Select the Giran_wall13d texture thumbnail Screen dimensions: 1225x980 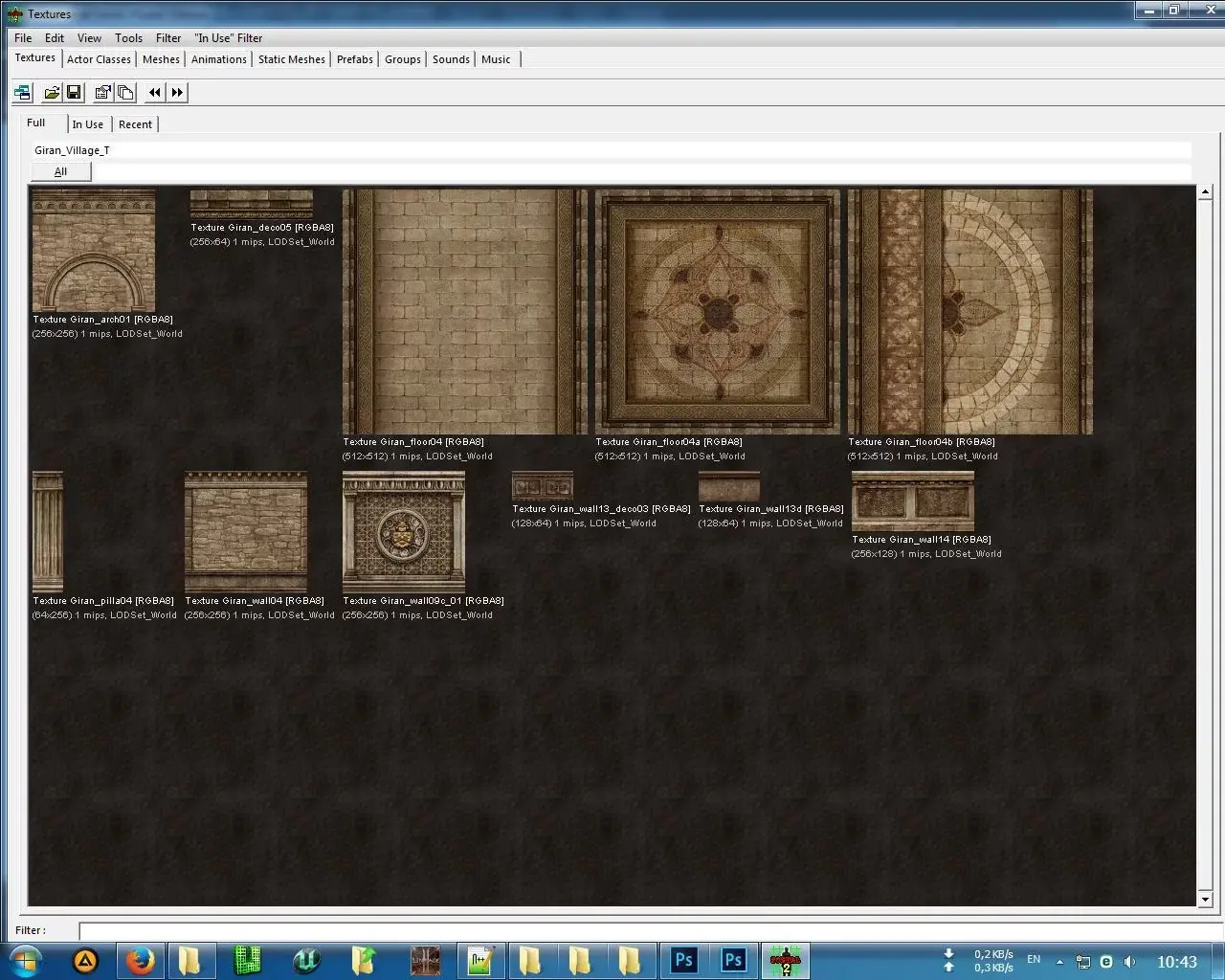click(729, 486)
